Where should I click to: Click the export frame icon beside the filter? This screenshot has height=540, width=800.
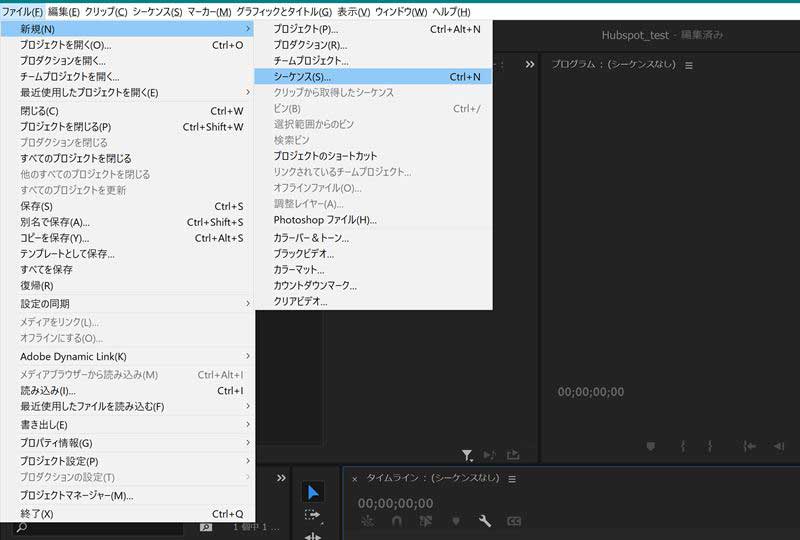(513, 454)
